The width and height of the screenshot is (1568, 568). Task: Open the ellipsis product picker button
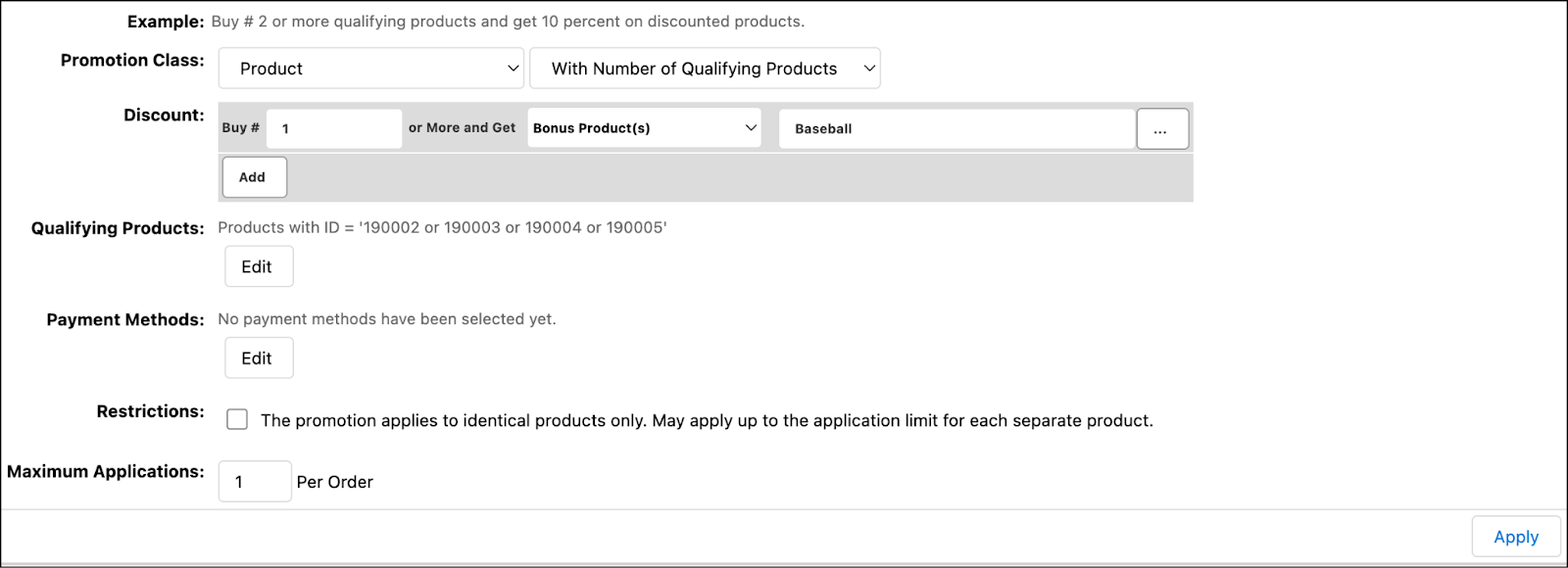(x=1161, y=129)
